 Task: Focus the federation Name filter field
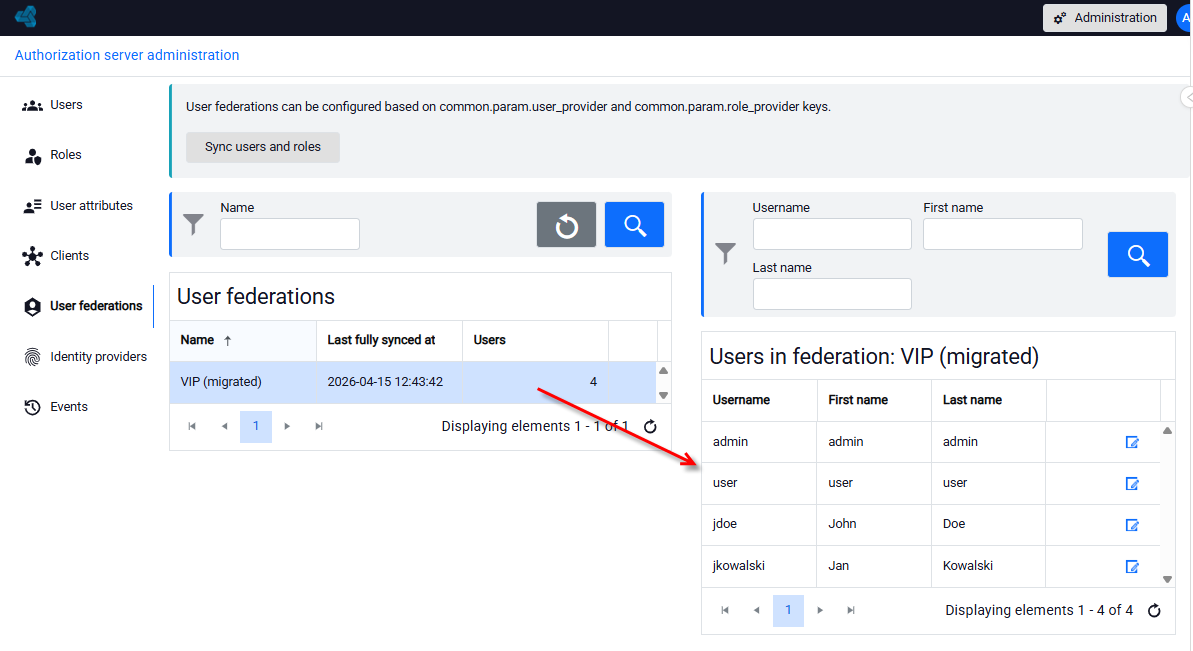point(290,234)
